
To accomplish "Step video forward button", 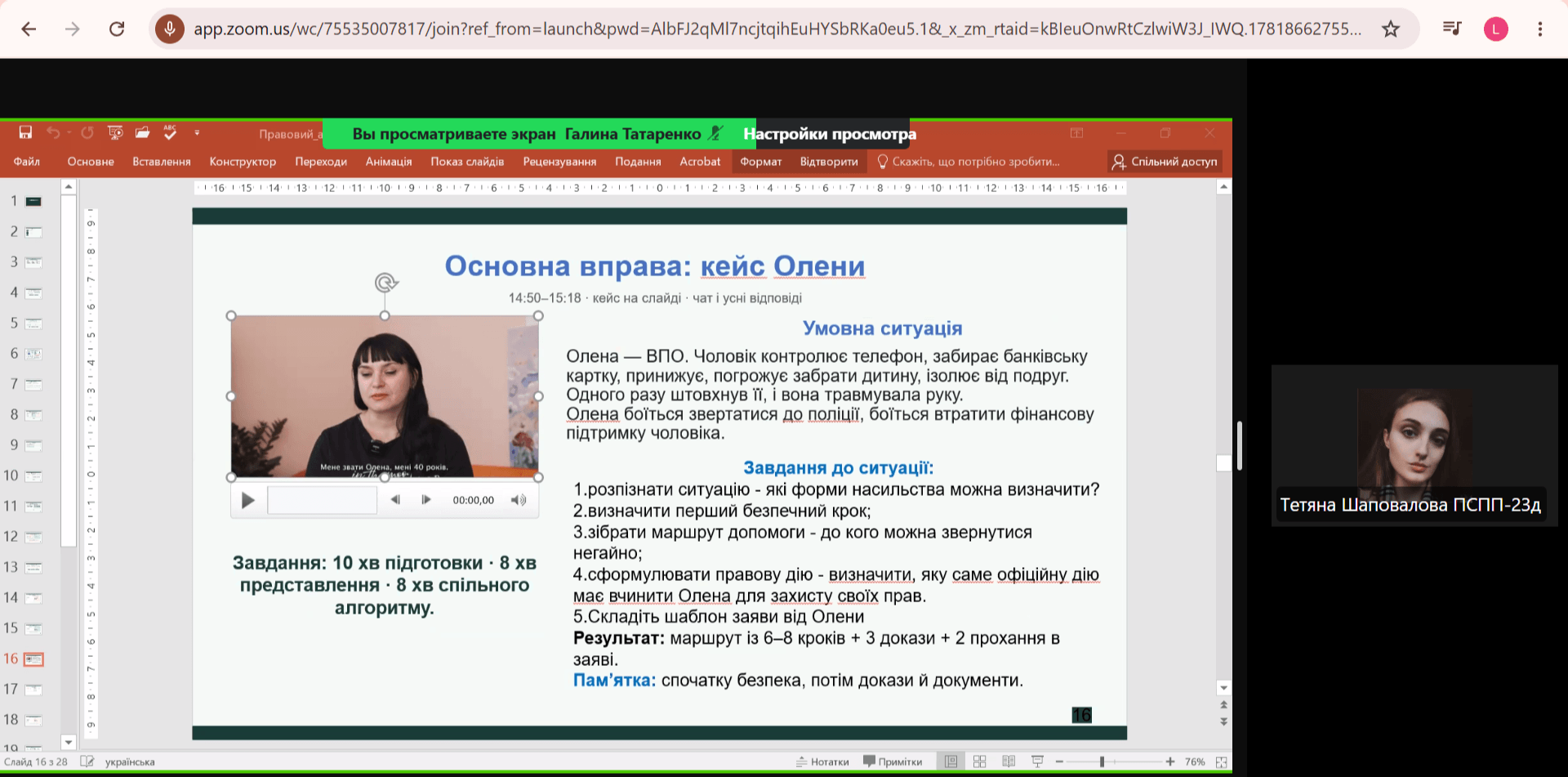I will 425,500.
